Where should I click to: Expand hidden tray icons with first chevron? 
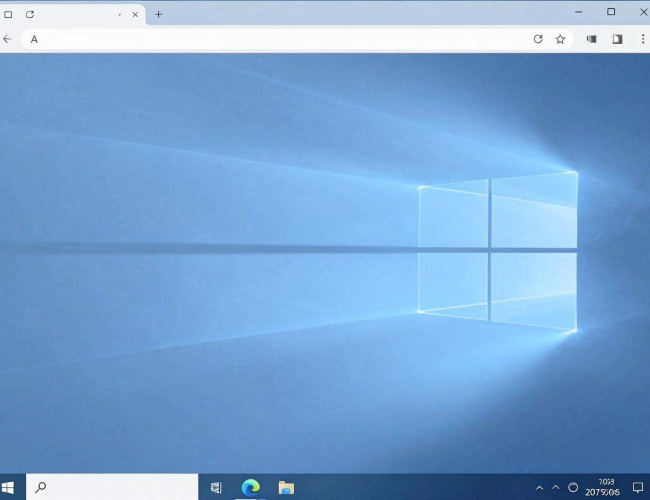click(539, 488)
